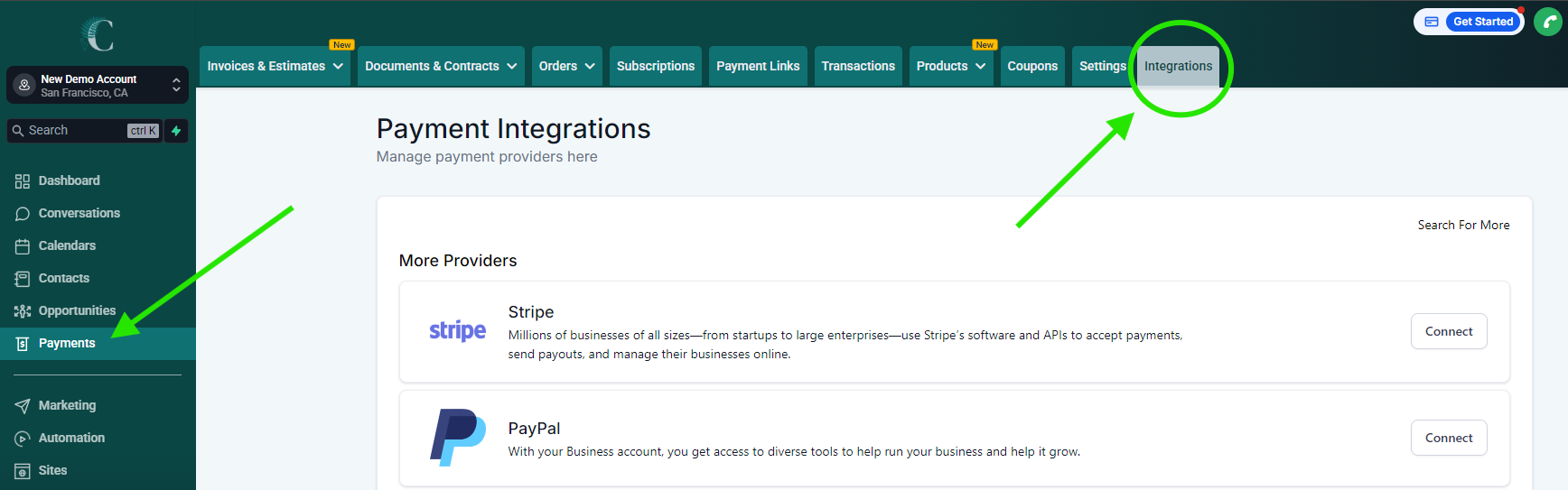Open Opportunities in the sidebar

[x=98, y=310]
